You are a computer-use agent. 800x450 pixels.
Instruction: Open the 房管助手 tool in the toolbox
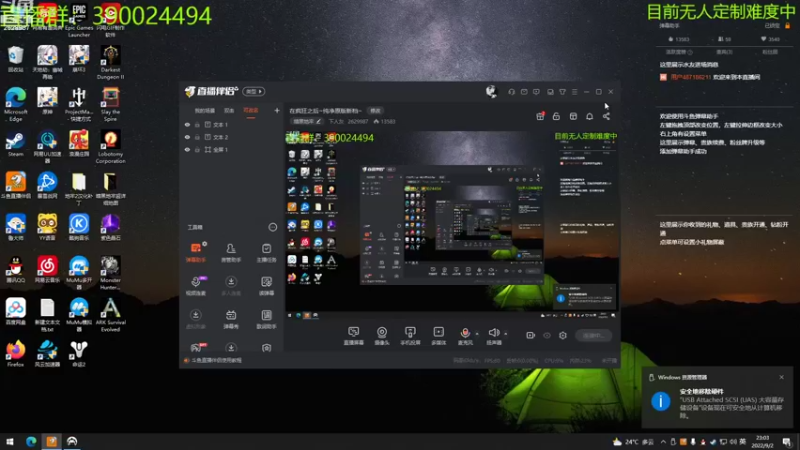(231, 252)
